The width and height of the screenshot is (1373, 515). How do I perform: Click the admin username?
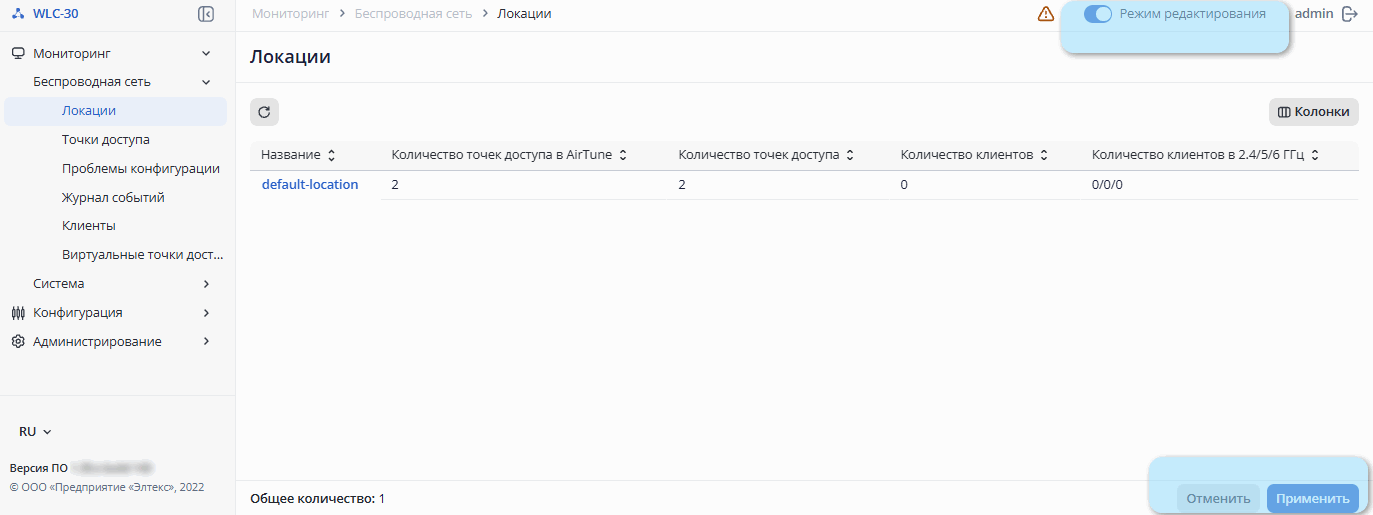point(1314,14)
